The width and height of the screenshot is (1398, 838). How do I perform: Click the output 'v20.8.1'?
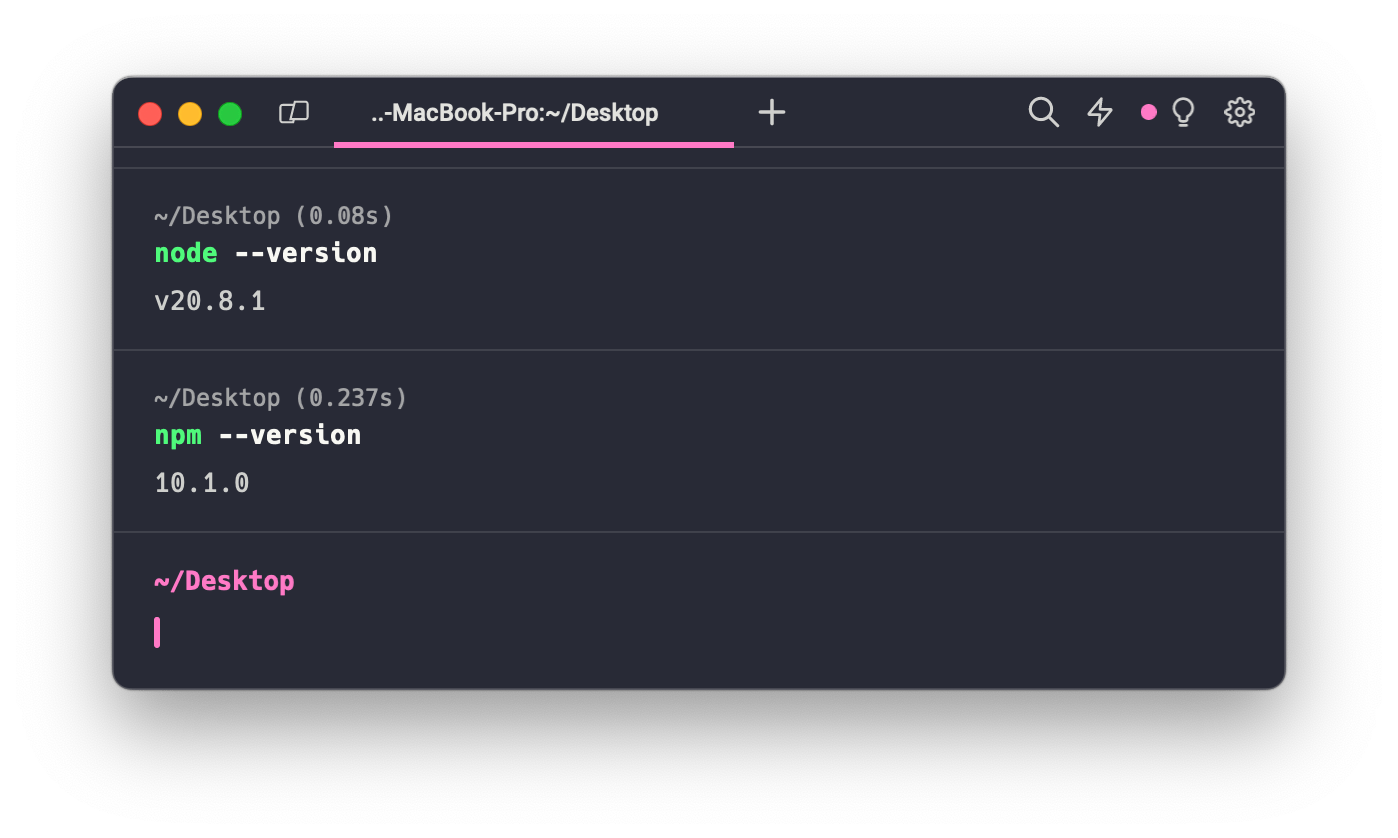click(x=210, y=301)
